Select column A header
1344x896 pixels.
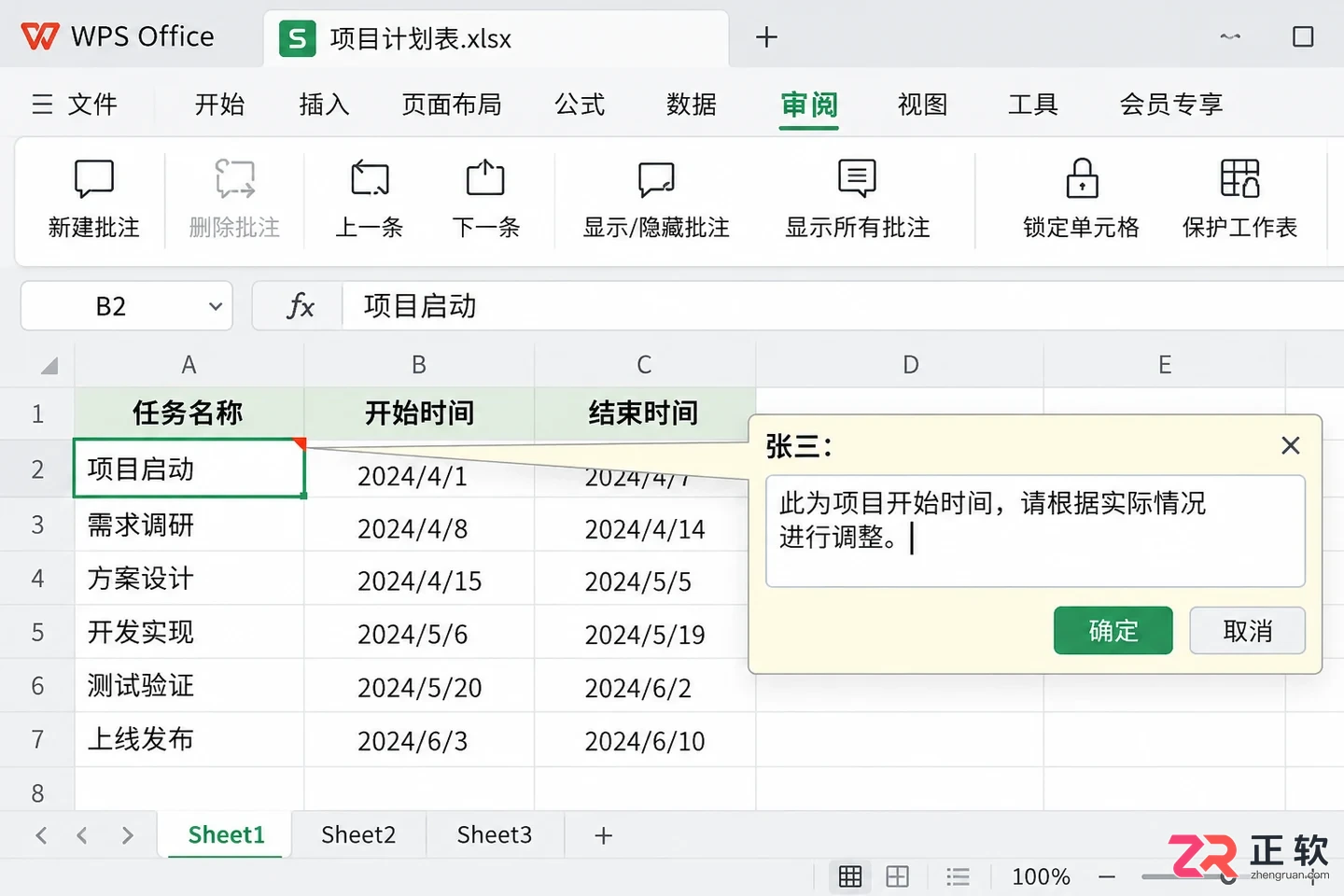tap(189, 365)
